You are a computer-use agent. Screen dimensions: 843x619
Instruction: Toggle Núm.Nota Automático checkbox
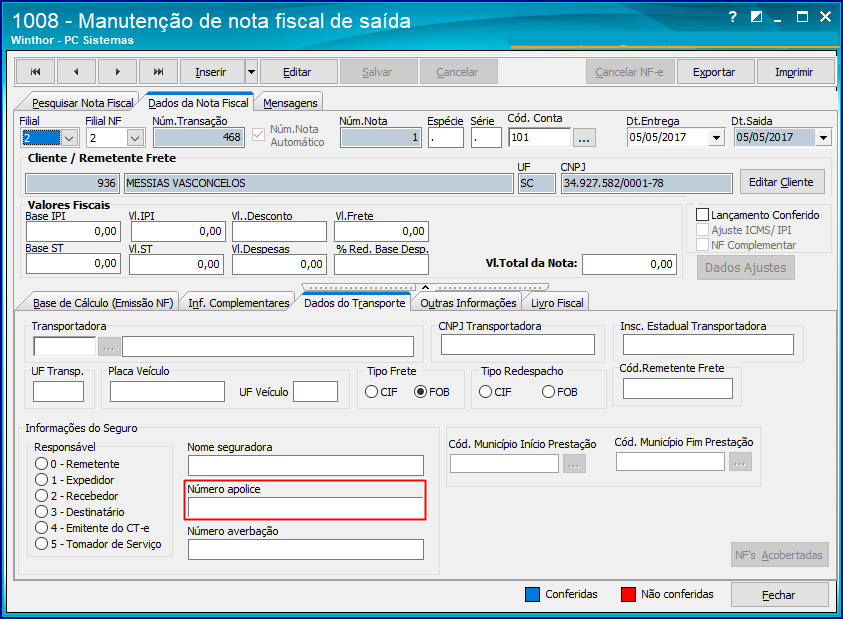(259, 134)
